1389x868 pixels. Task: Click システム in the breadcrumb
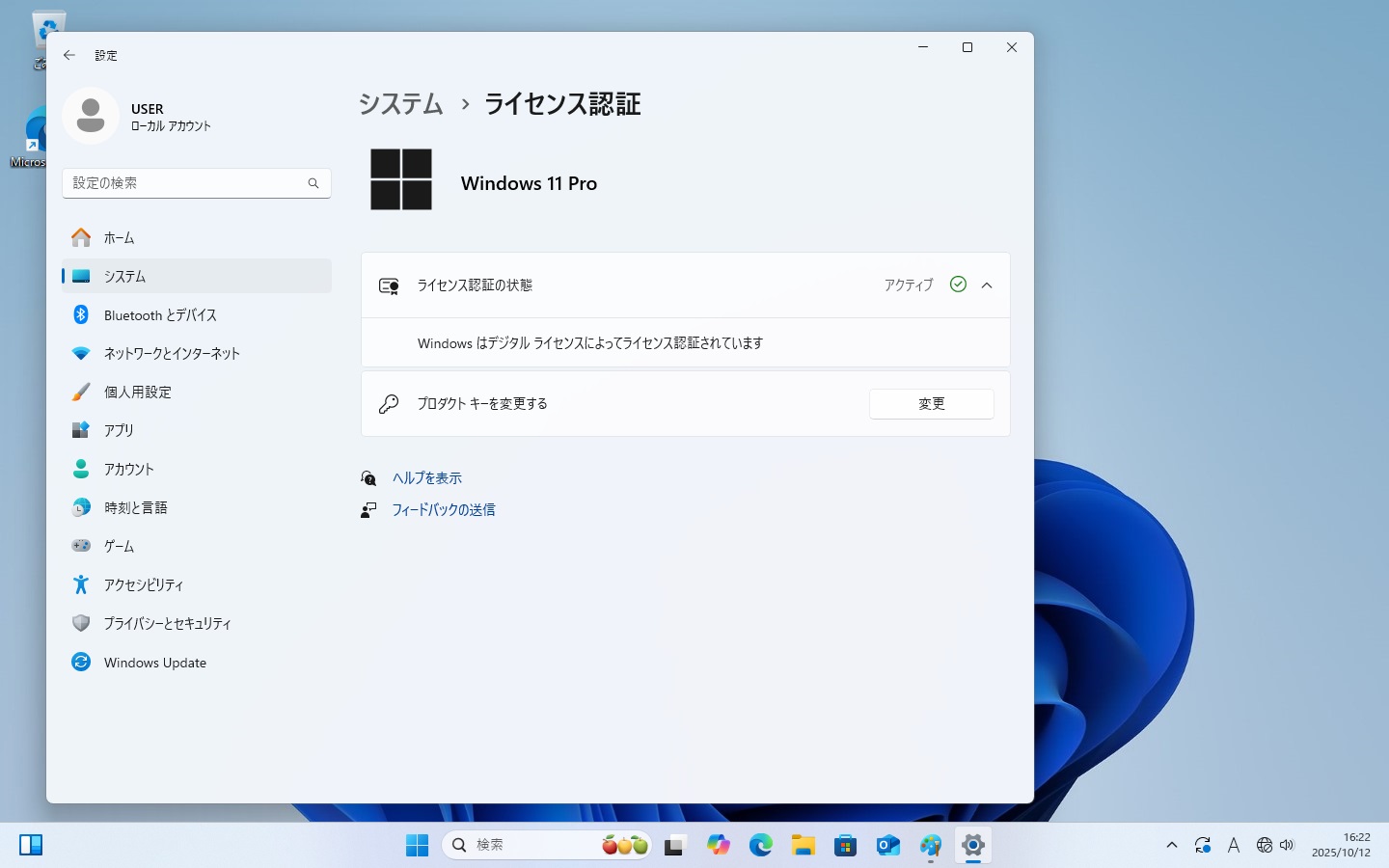click(400, 104)
